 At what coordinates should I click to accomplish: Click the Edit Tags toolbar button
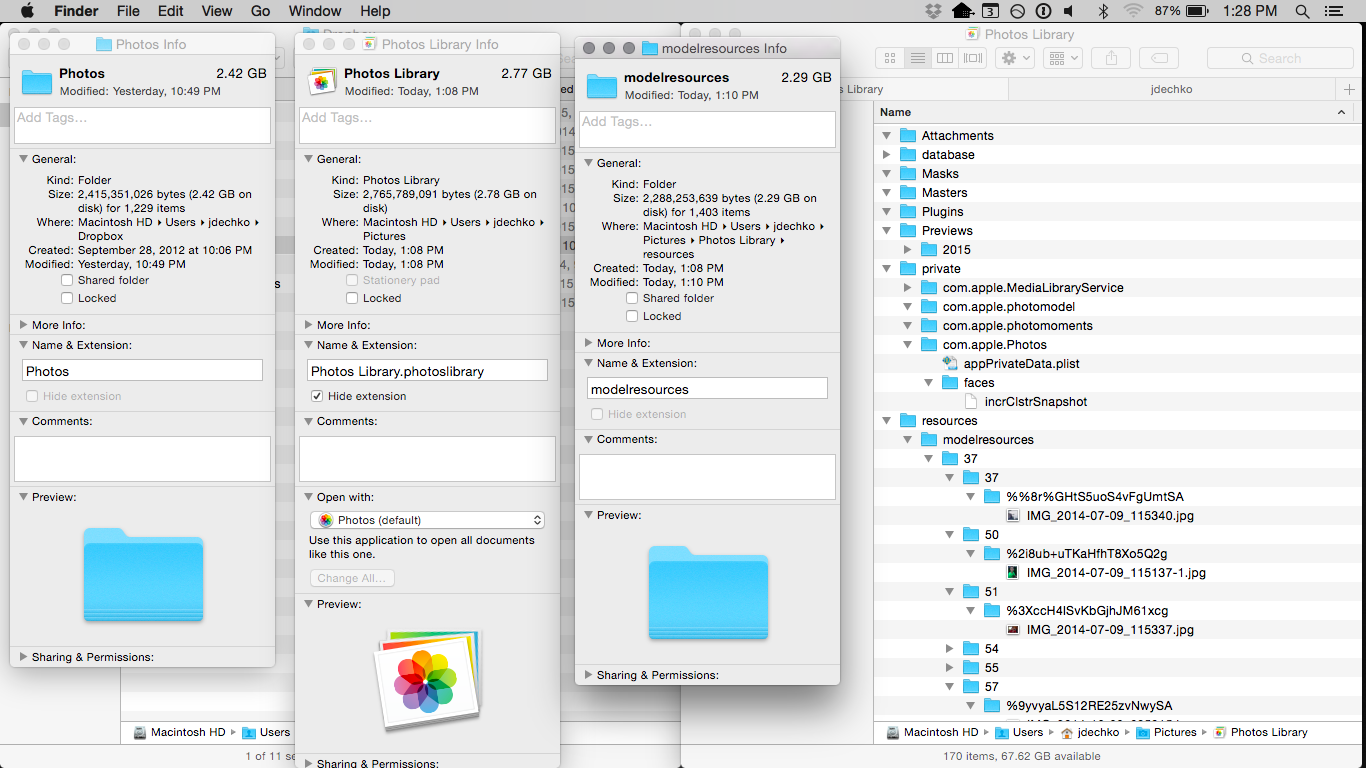(1159, 58)
